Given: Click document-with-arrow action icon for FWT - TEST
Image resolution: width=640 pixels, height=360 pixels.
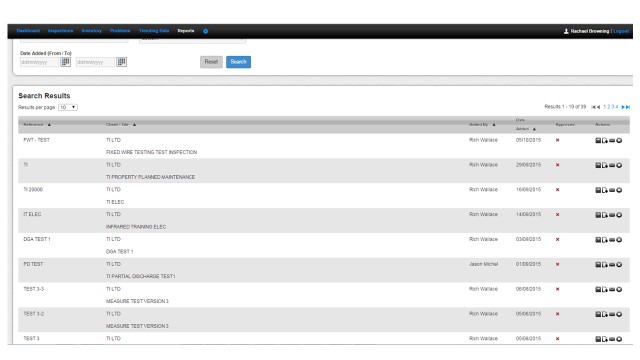Looking at the screenshot, I should click(x=604, y=140).
